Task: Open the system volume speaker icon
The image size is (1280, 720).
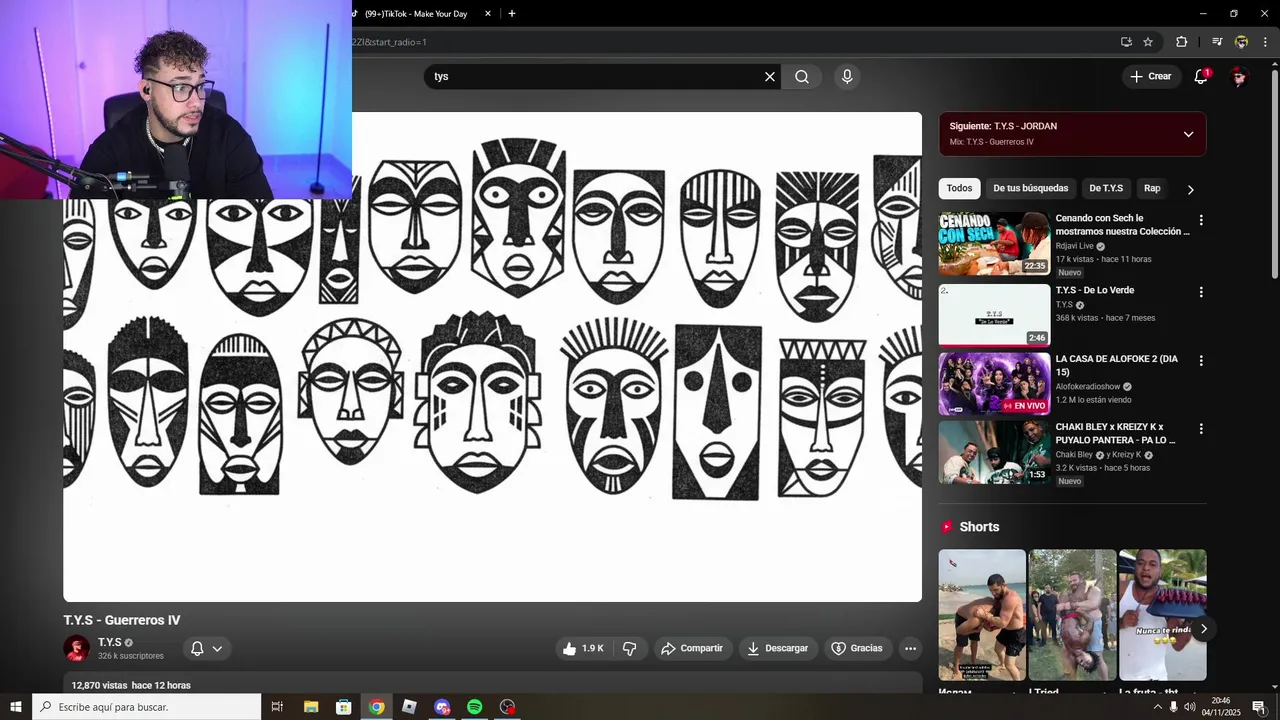Action: tap(1190, 707)
